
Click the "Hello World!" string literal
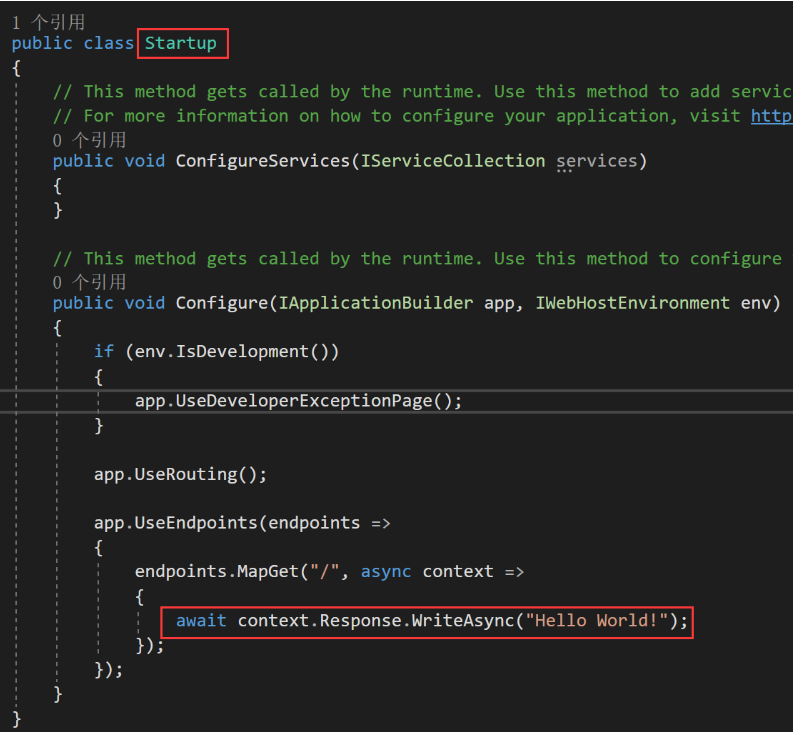597,621
